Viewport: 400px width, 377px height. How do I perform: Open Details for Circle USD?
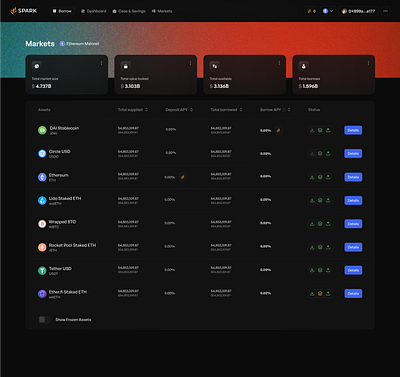pyautogui.click(x=353, y=154)
